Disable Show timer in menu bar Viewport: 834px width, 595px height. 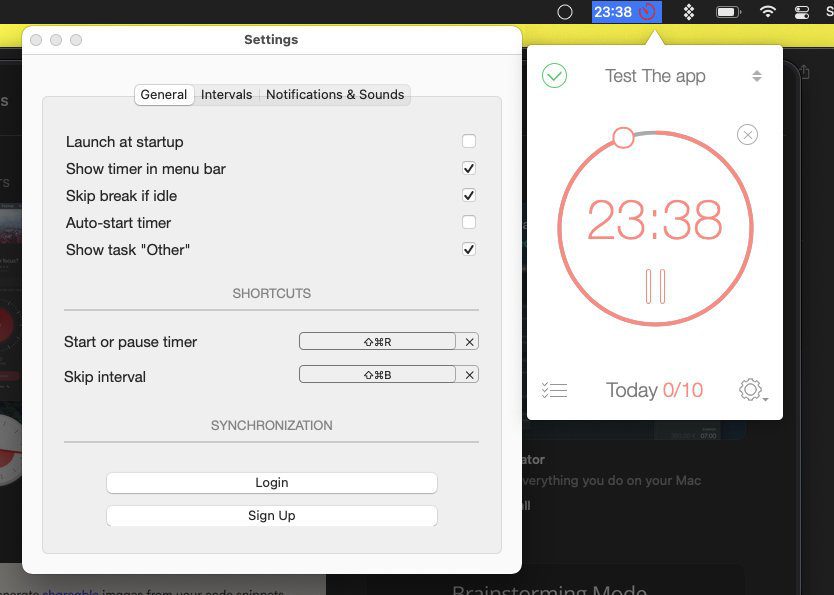[469, 169]
